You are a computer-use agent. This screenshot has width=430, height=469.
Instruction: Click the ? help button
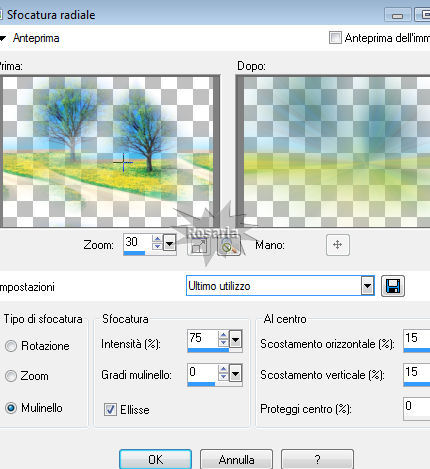317,459
